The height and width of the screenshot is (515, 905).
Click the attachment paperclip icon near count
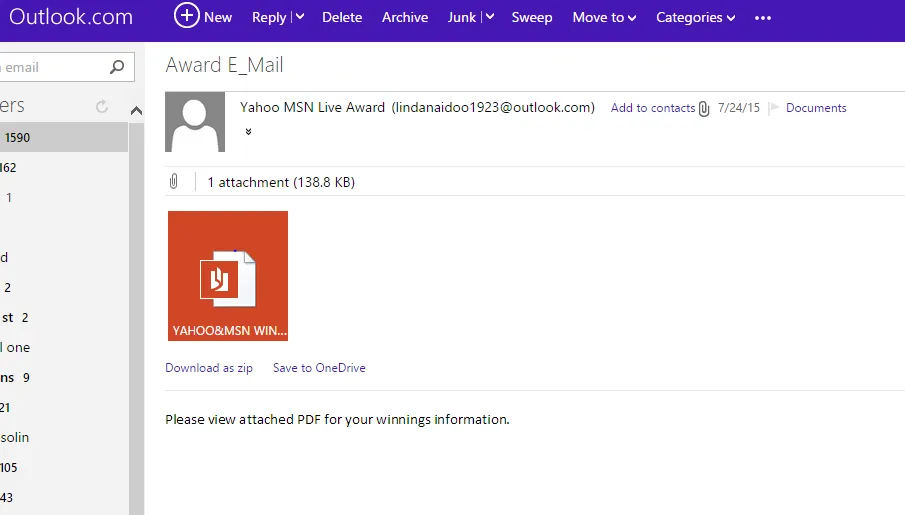[174, 182]
